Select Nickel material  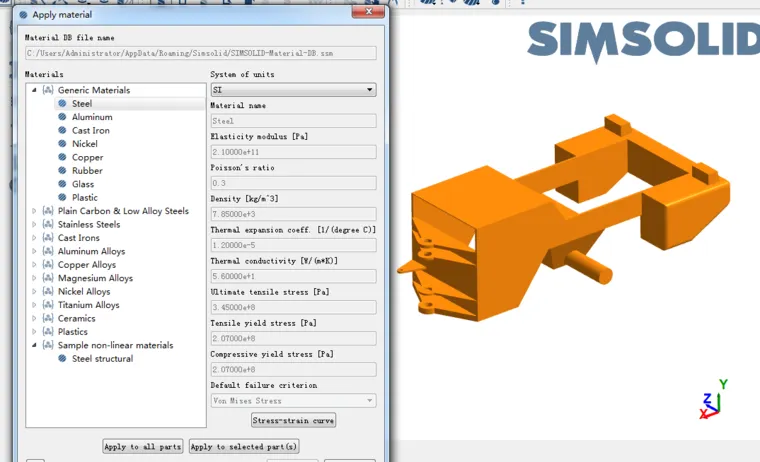coord(85,144)
